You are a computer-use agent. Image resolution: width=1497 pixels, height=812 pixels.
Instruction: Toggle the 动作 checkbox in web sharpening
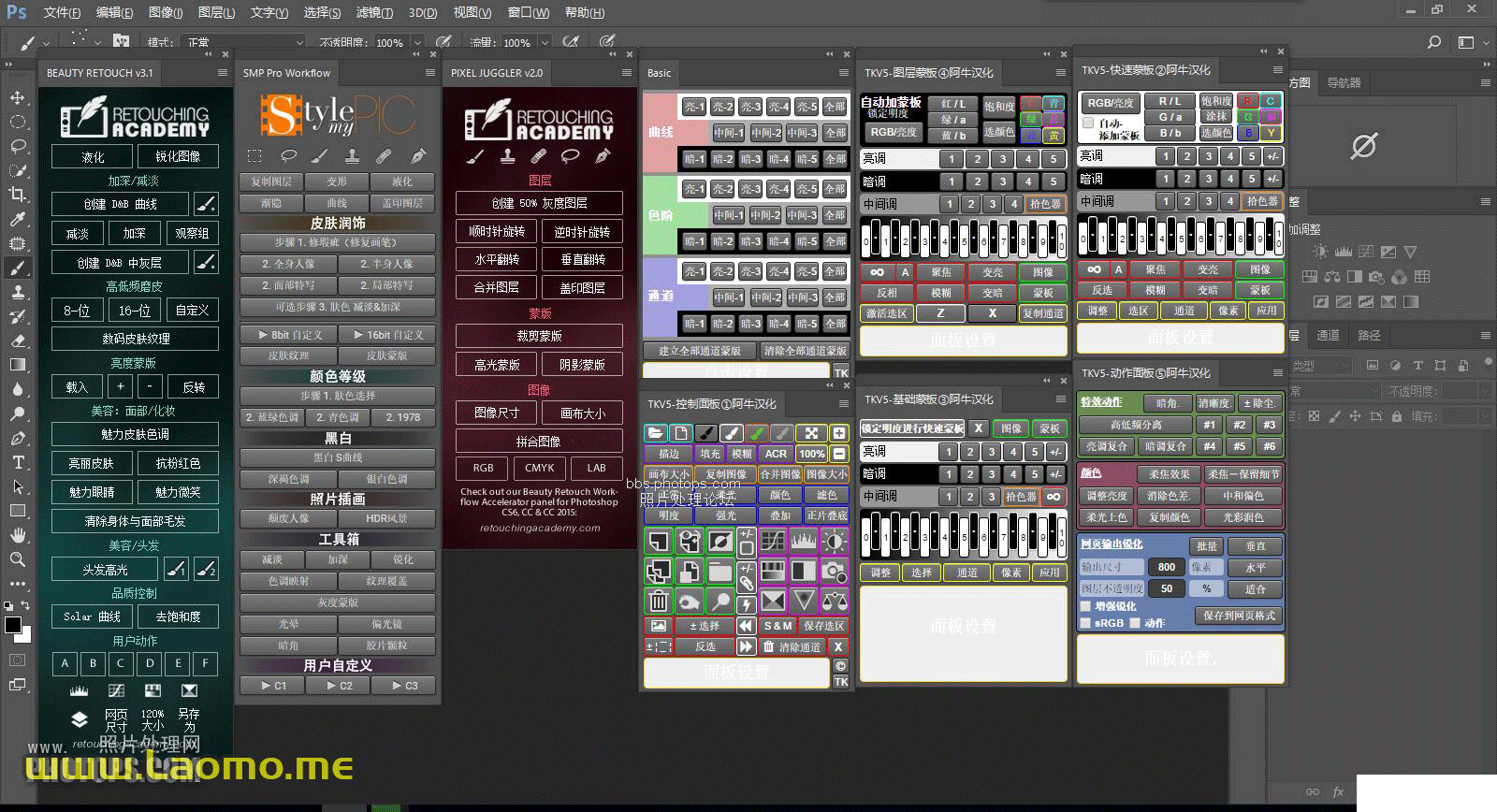pyautogui.click(x=1135, y=623)
